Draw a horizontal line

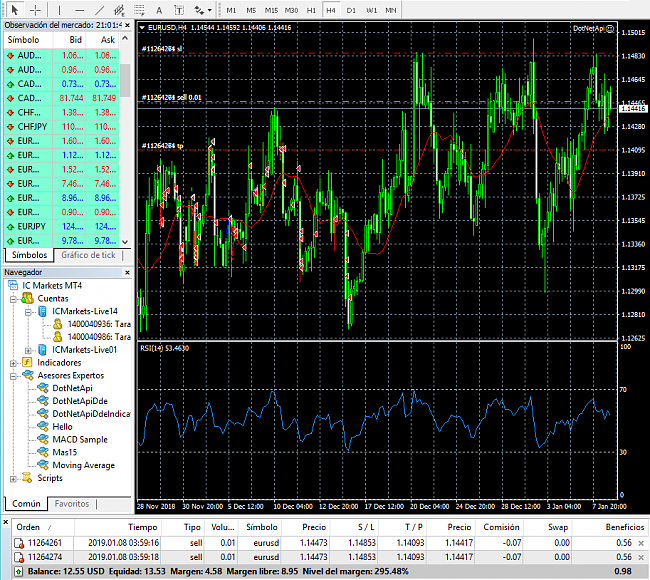[79, 10]
